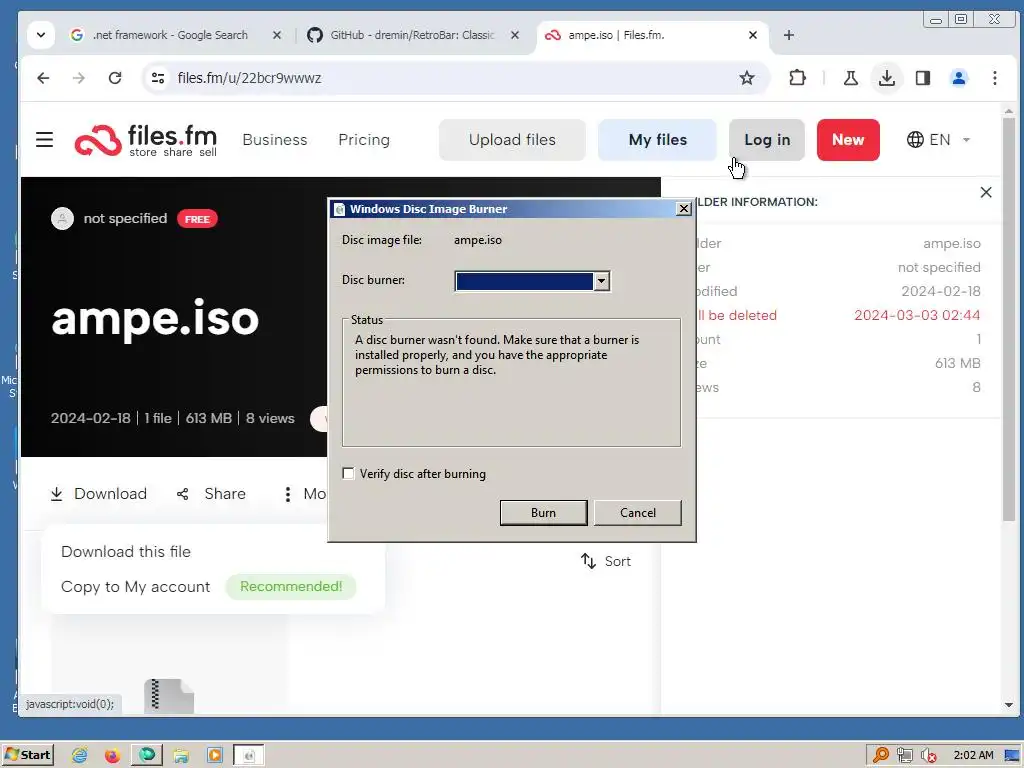The height and width of the screenshot is (768, 1024).
Task: Open the files.fm hamburger menu
Action: (44, 140)
